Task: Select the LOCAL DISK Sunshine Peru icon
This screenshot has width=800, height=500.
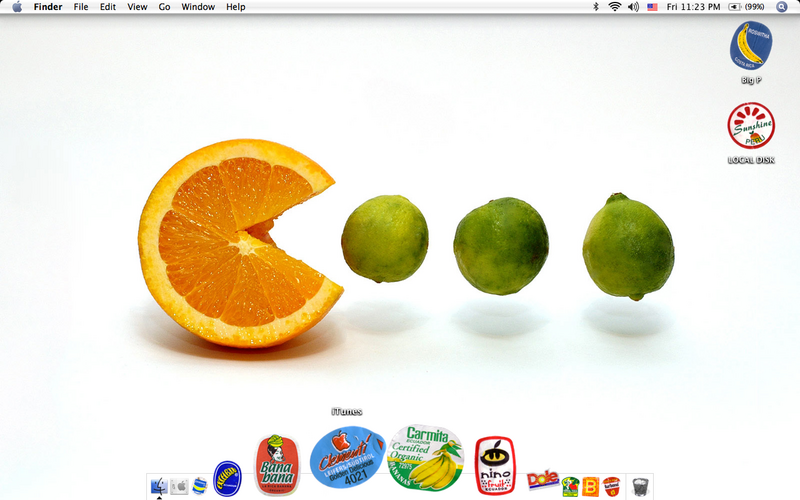Action: [x=751, y=126]
